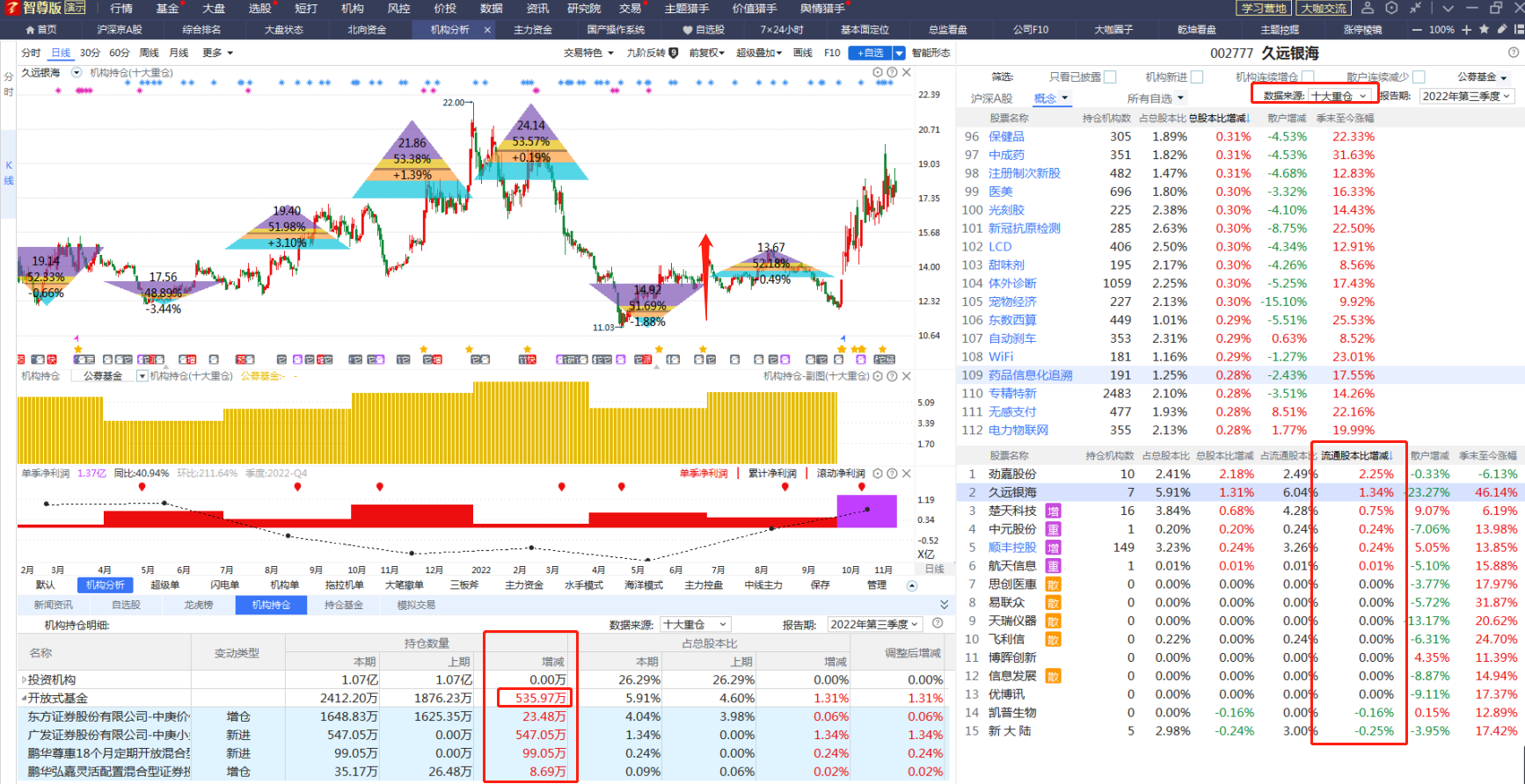Open 公募基金 dropdown in filter panel
1525x784 pixels.
point(1483,77)
